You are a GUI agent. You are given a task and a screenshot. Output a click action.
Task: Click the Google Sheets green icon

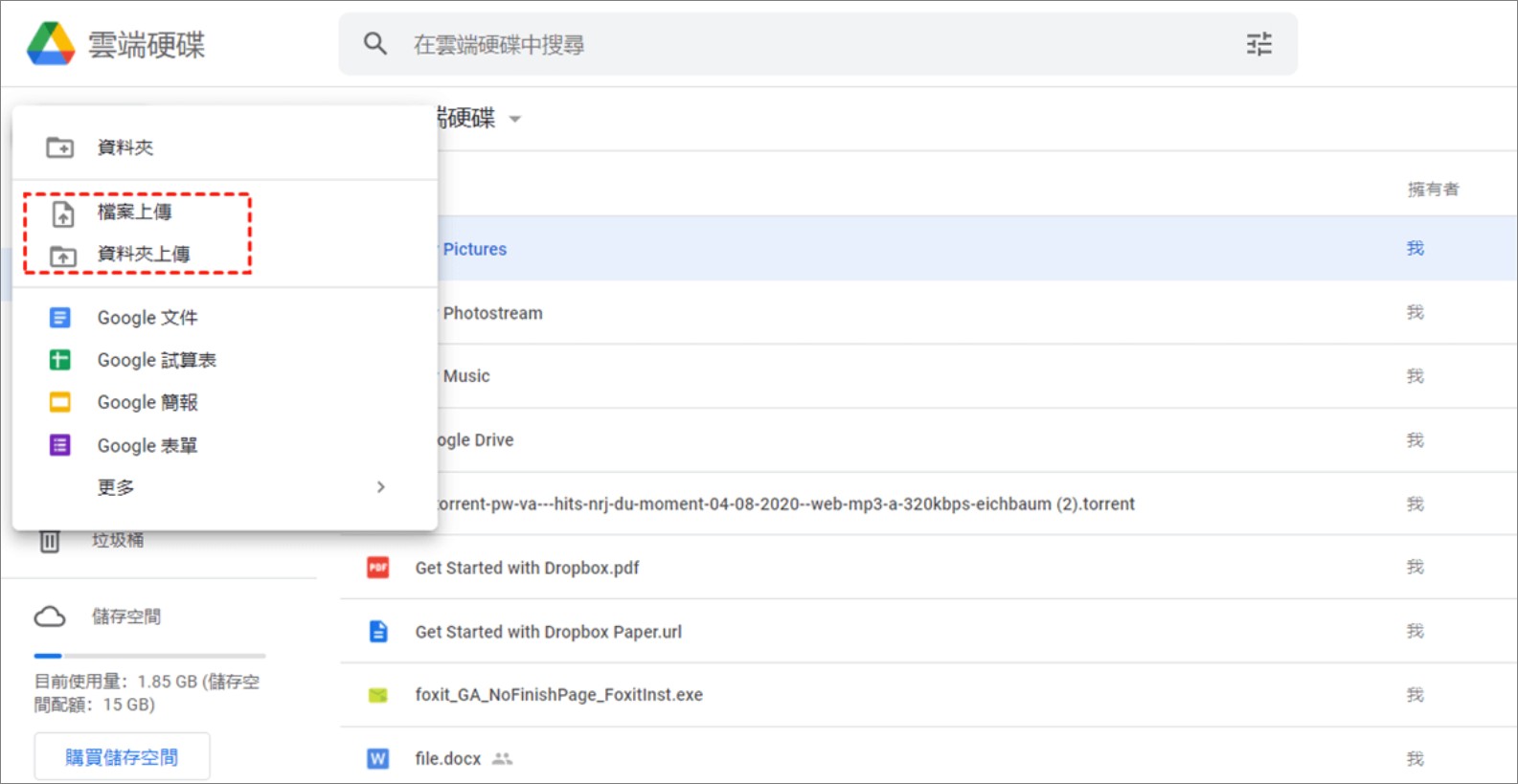click(x=59, y=360)
